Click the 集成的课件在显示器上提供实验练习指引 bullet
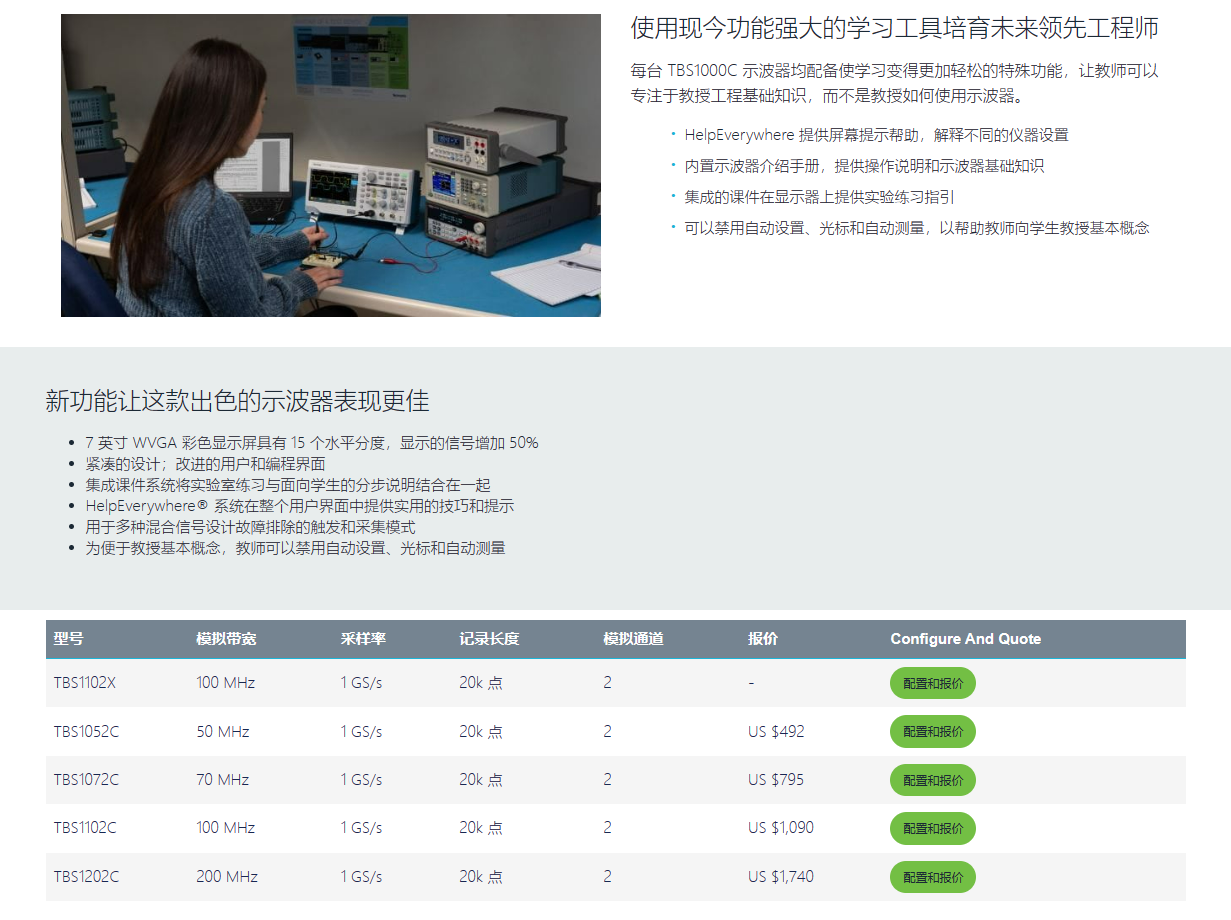Viewport: 1231px width, 920px height. pyautogui.click(x=819, y=197)
